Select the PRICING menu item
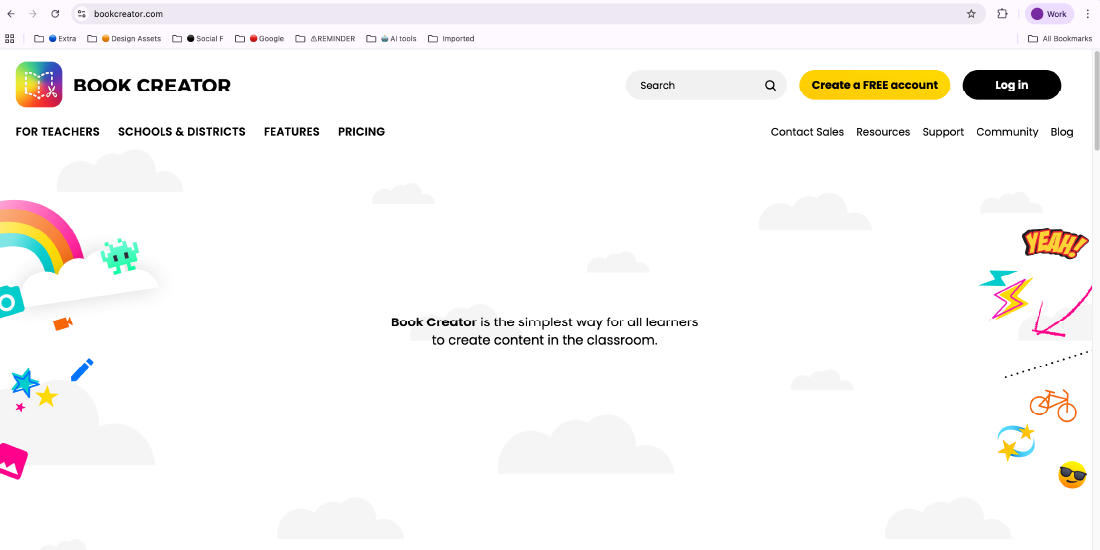The height and width of the screenshot is (550, 1100). [361, 132]
